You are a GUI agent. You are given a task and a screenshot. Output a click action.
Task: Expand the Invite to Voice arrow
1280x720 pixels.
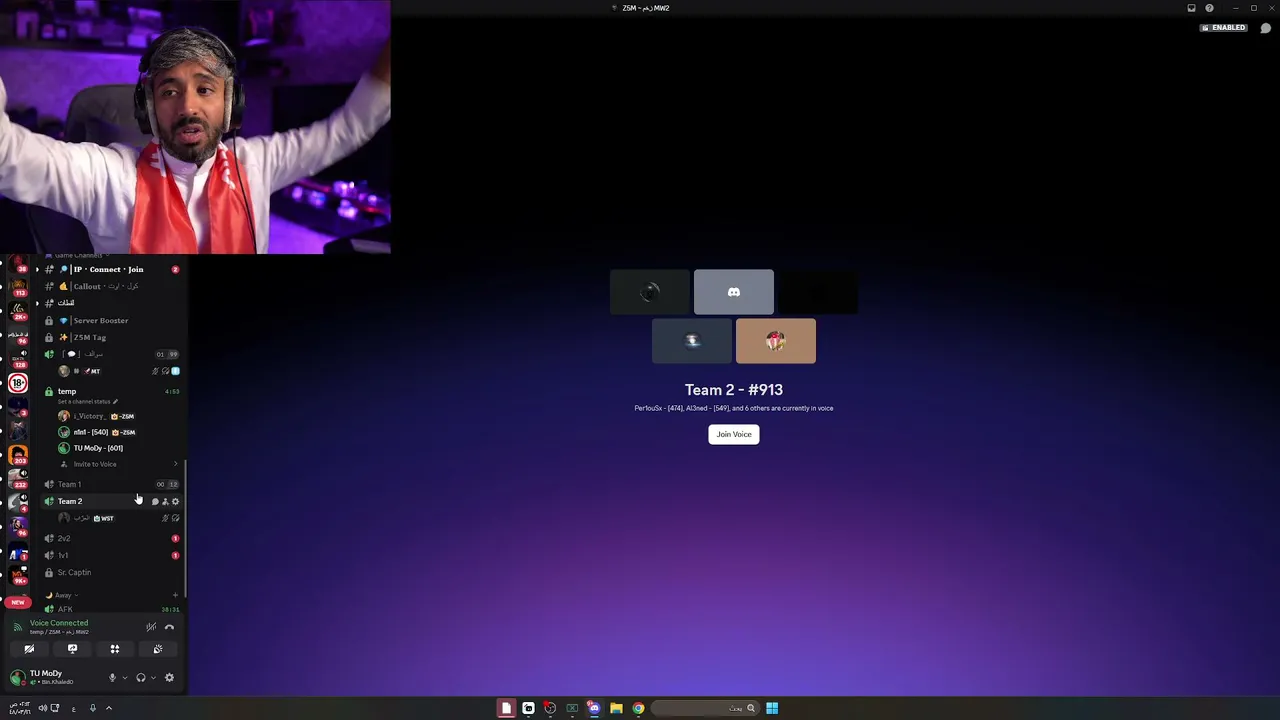coord(176,464)
